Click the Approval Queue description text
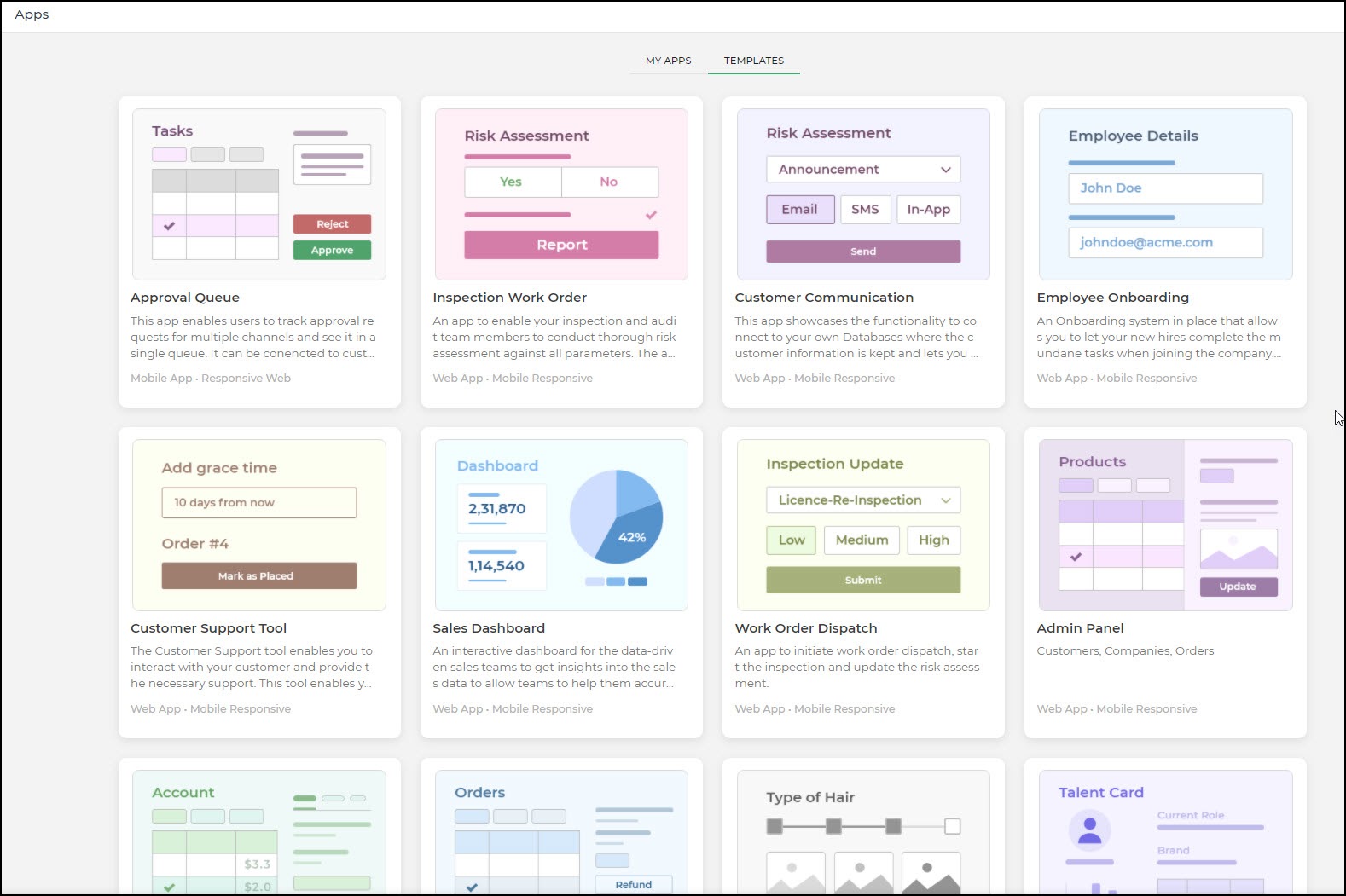1346x896 pixels. tap(253, 337)
